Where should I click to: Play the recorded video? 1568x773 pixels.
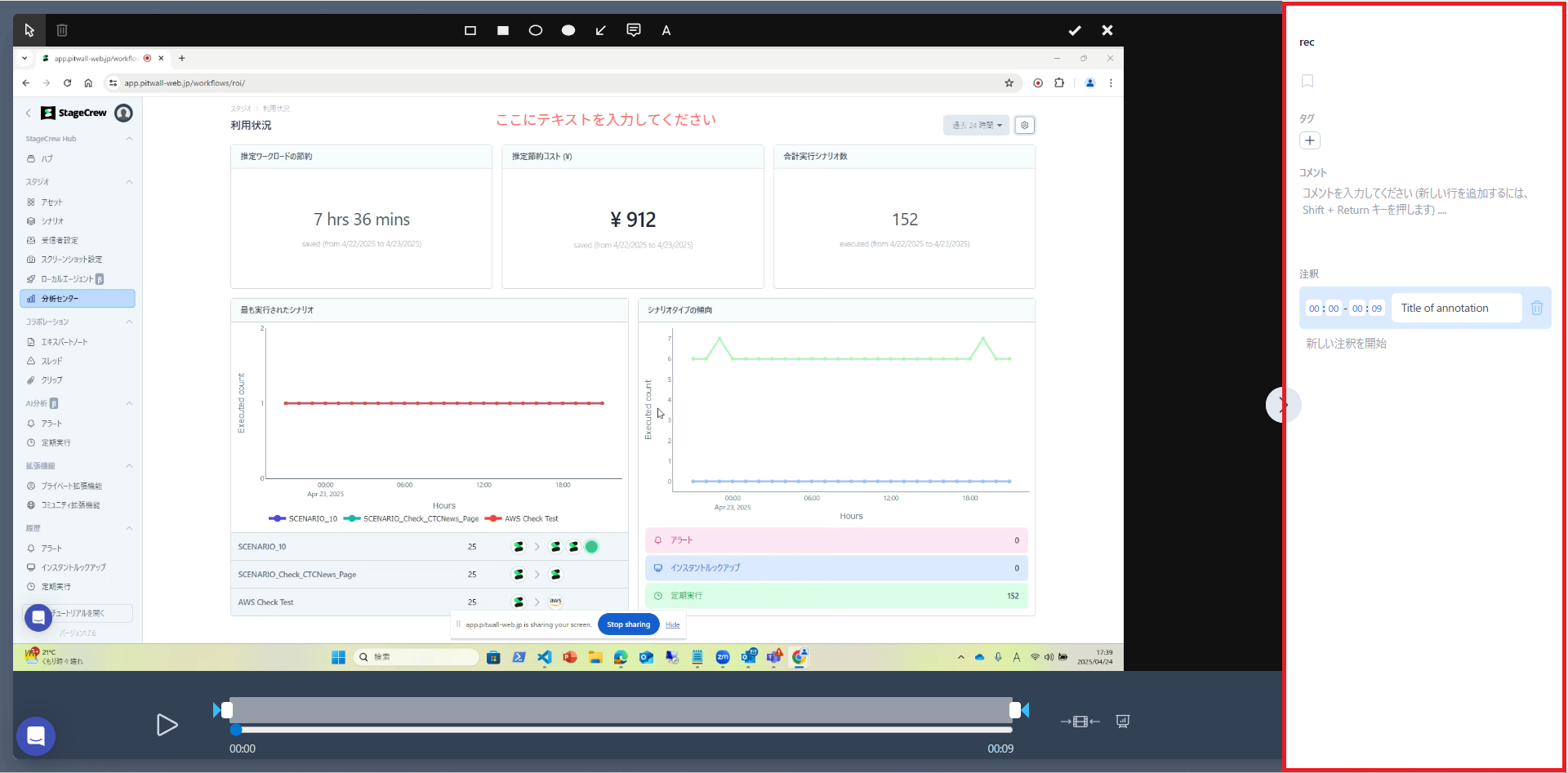[x=167, y=725]
